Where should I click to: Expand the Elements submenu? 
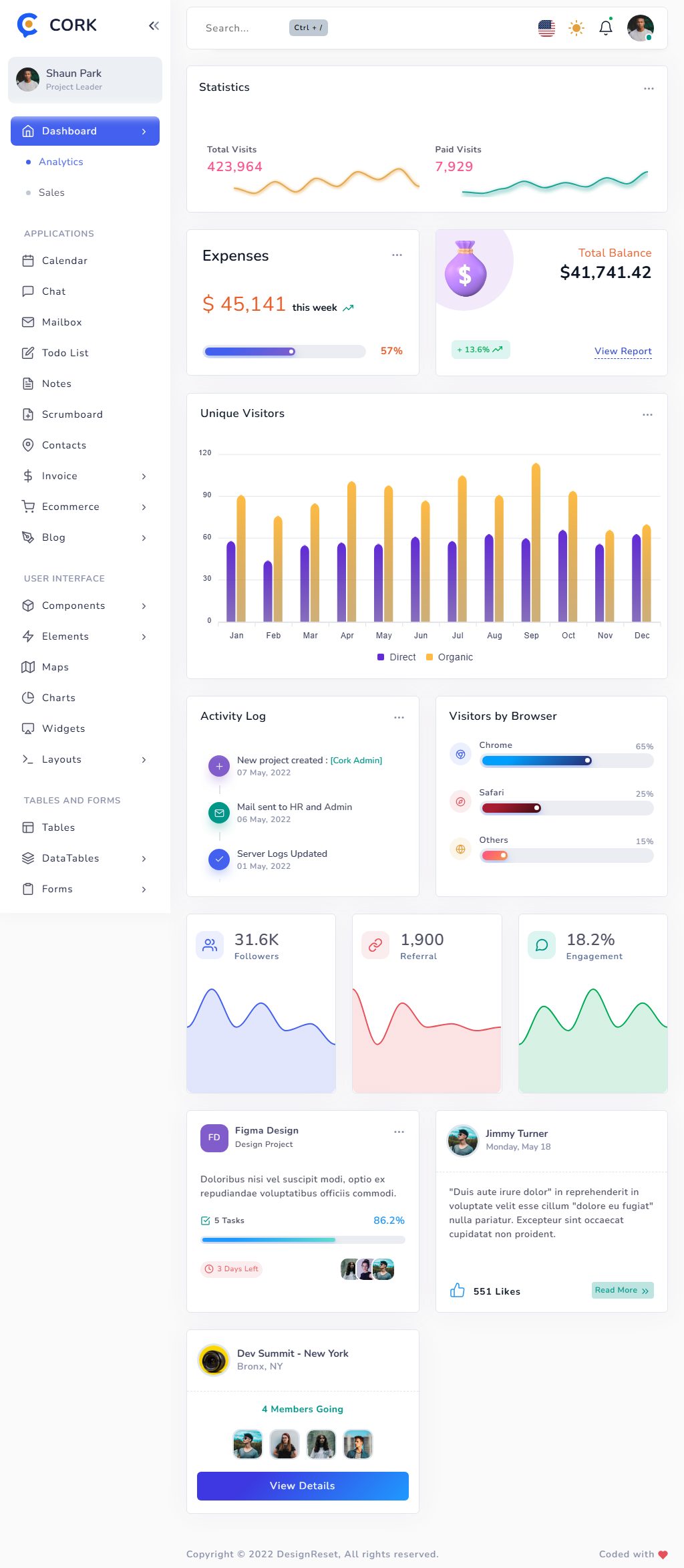pos(144,636)
